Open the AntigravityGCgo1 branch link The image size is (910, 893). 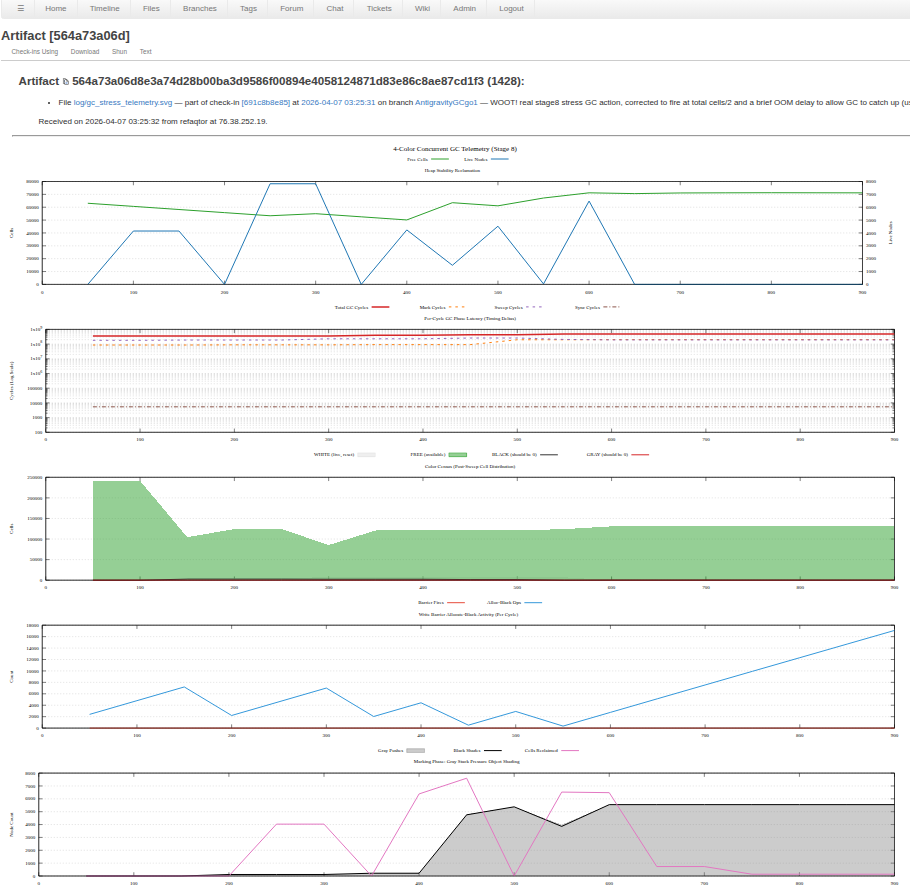[x=446, y=102]
